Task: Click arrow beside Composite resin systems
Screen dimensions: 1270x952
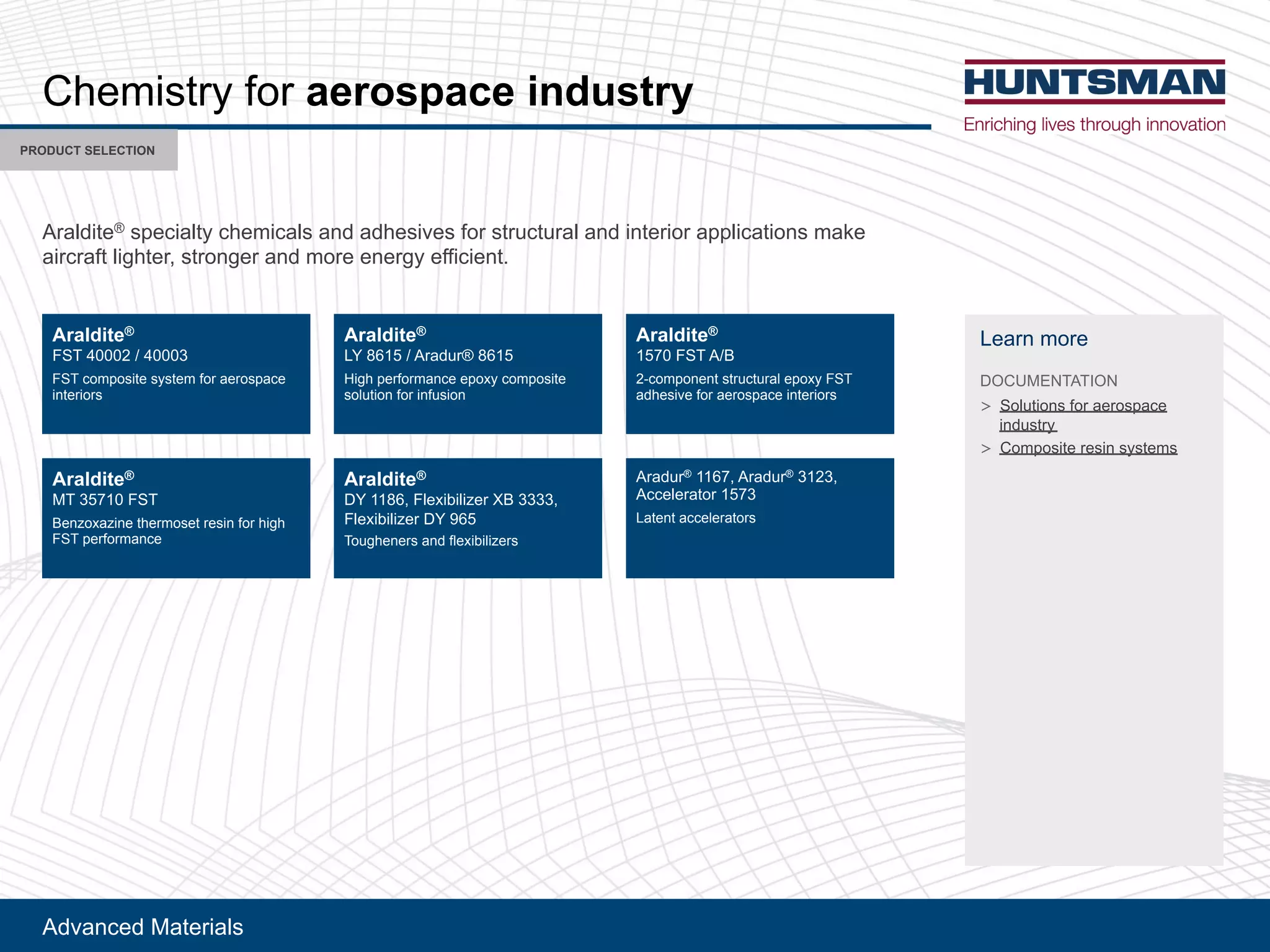Action: click(986, 449)
